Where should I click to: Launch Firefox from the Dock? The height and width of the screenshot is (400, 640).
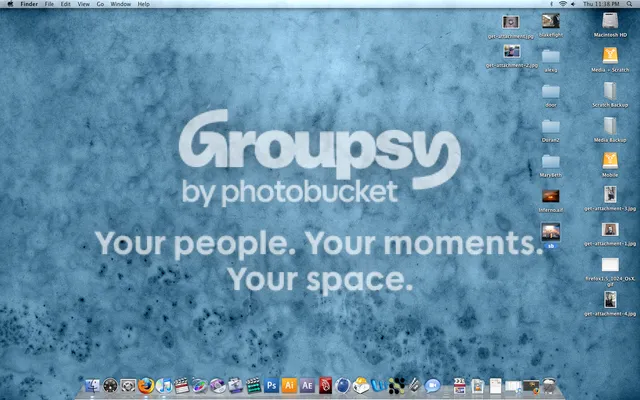tap(146, 385)
